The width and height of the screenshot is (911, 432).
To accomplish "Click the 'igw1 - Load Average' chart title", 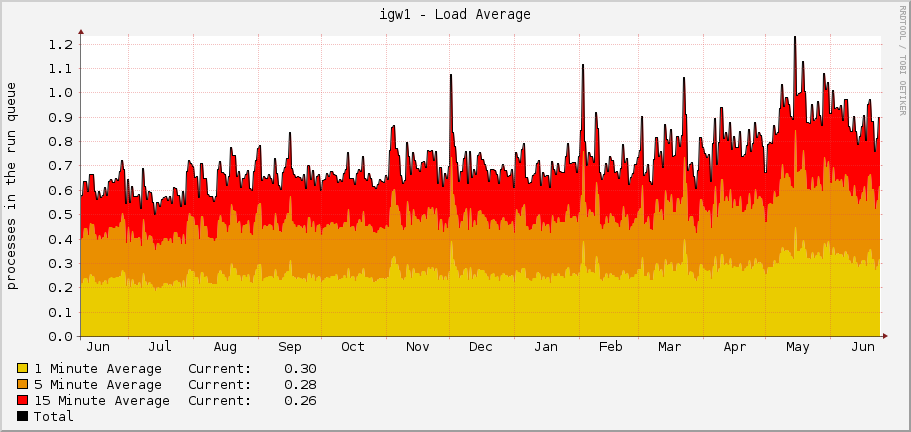I will [455, 15].
